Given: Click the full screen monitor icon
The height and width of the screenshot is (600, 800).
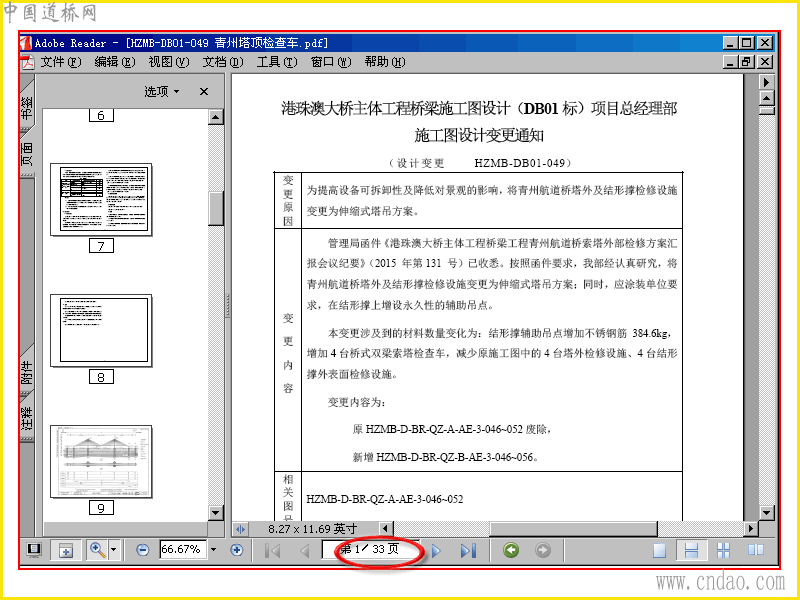Looking at the screenshot, I should point(34,550).
